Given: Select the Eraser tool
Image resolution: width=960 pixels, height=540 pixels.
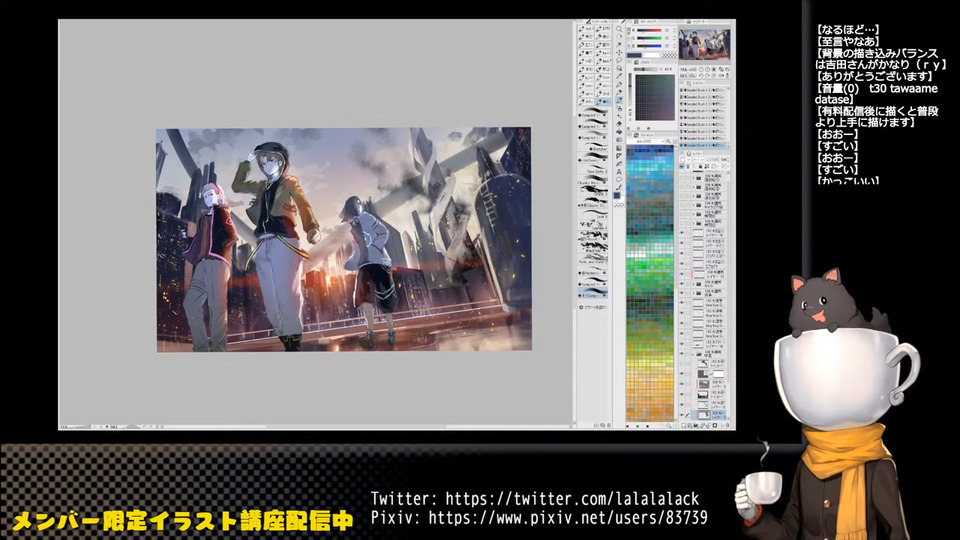Looking at the screenshot, I should click(x=619, y=124).
